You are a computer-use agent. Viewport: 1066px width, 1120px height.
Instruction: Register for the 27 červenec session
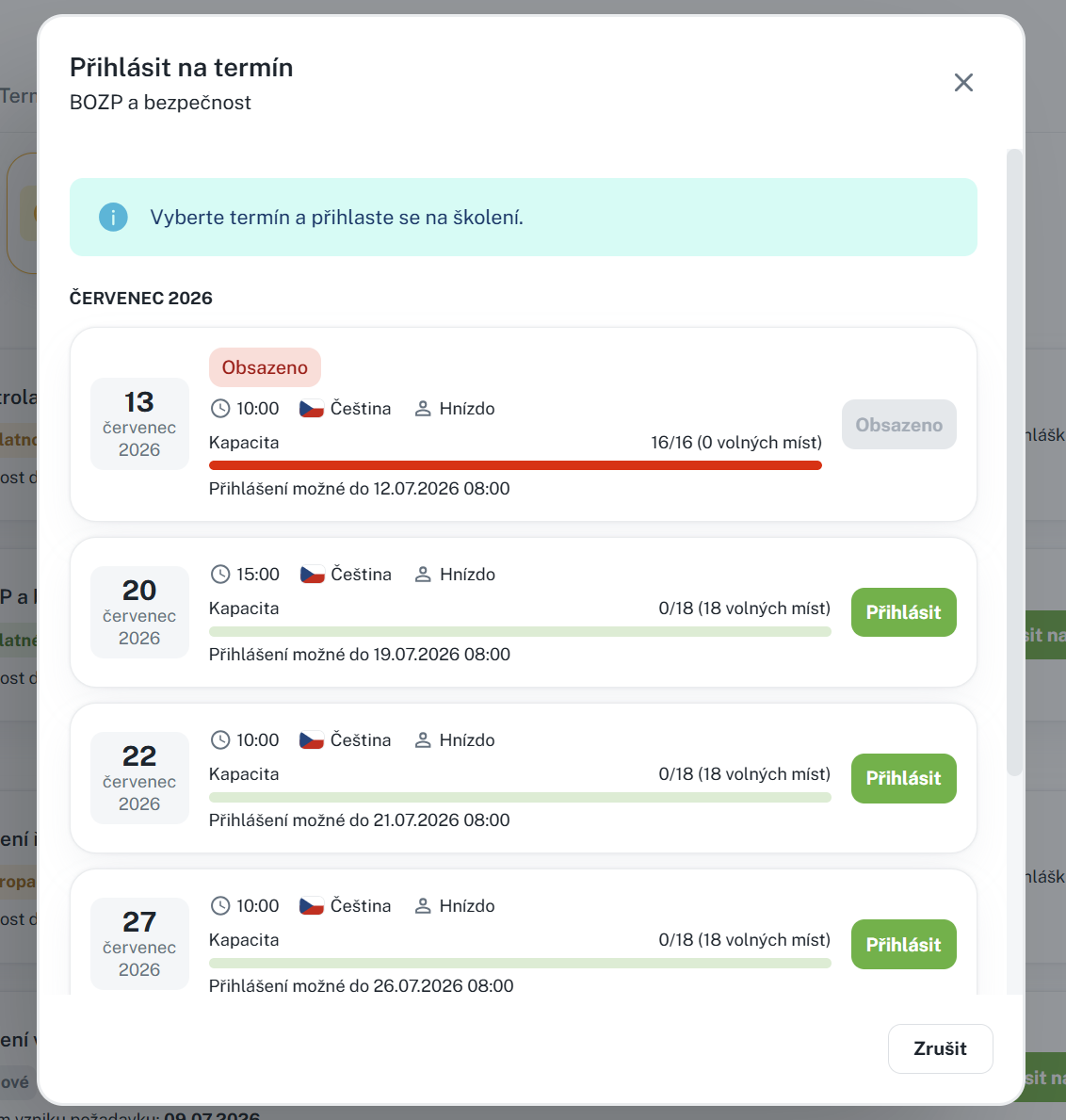(x=903, y=944)
